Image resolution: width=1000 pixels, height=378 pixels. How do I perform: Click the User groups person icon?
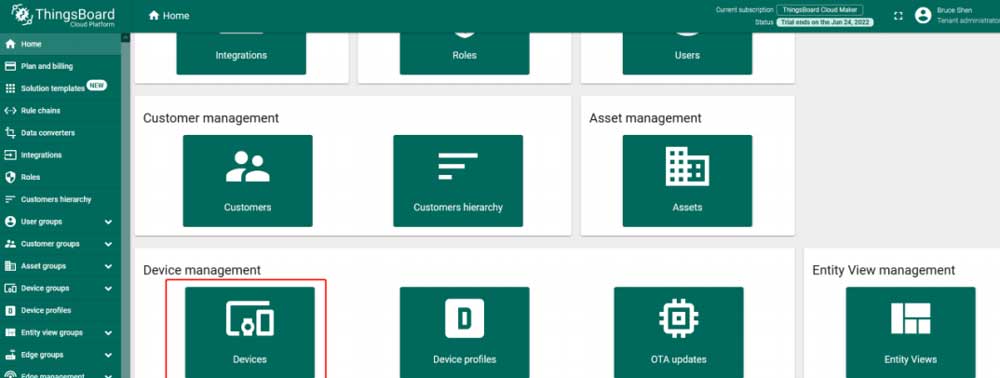pos(10,222)
